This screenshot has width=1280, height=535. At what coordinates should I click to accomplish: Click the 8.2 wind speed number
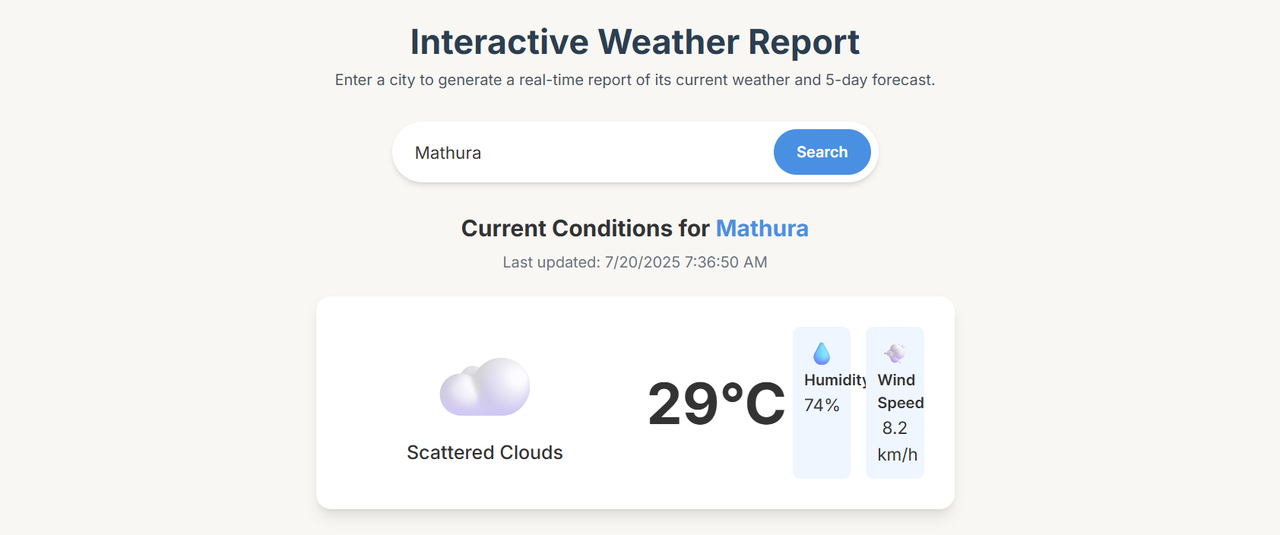point(895,428)
